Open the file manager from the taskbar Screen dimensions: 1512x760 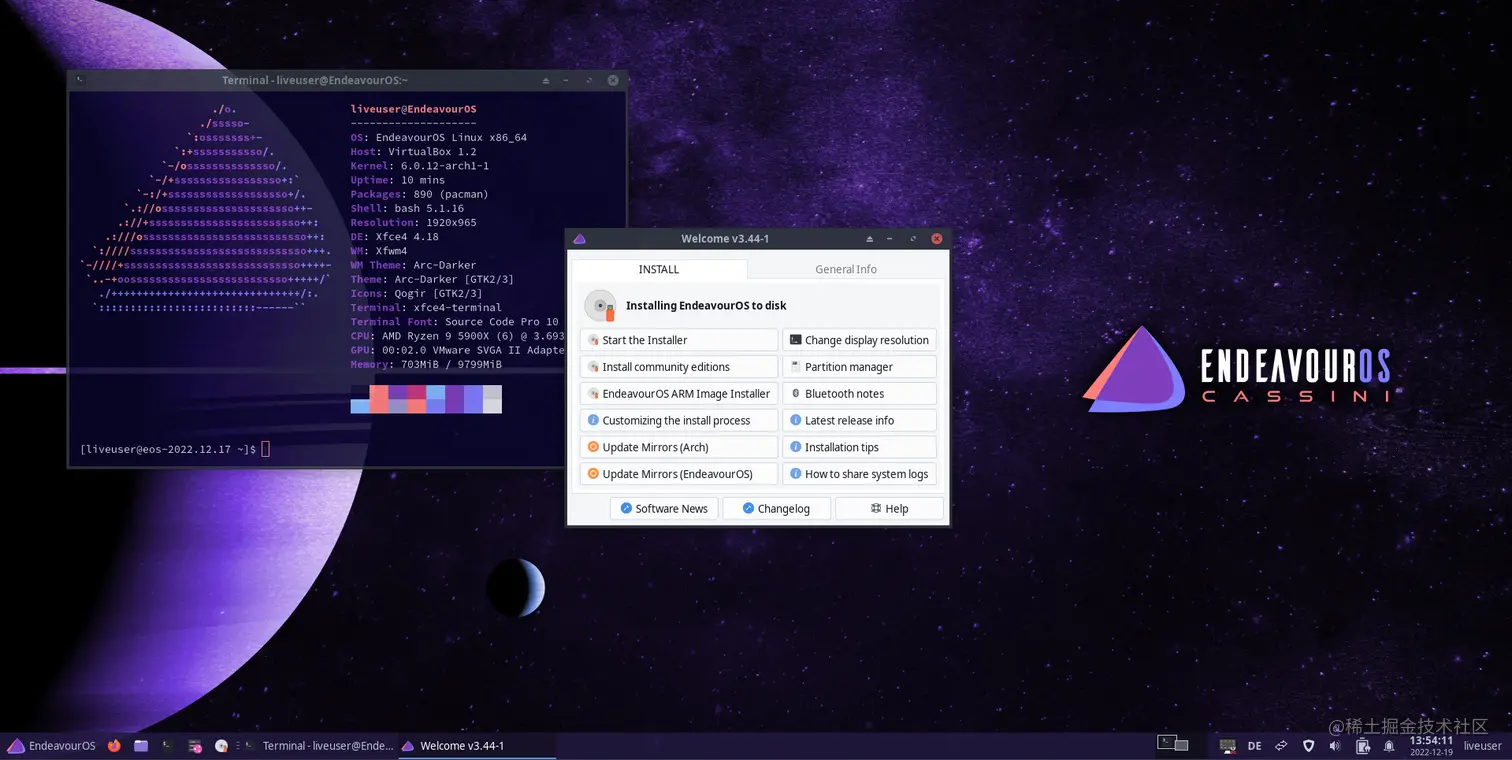click(141, 745)
